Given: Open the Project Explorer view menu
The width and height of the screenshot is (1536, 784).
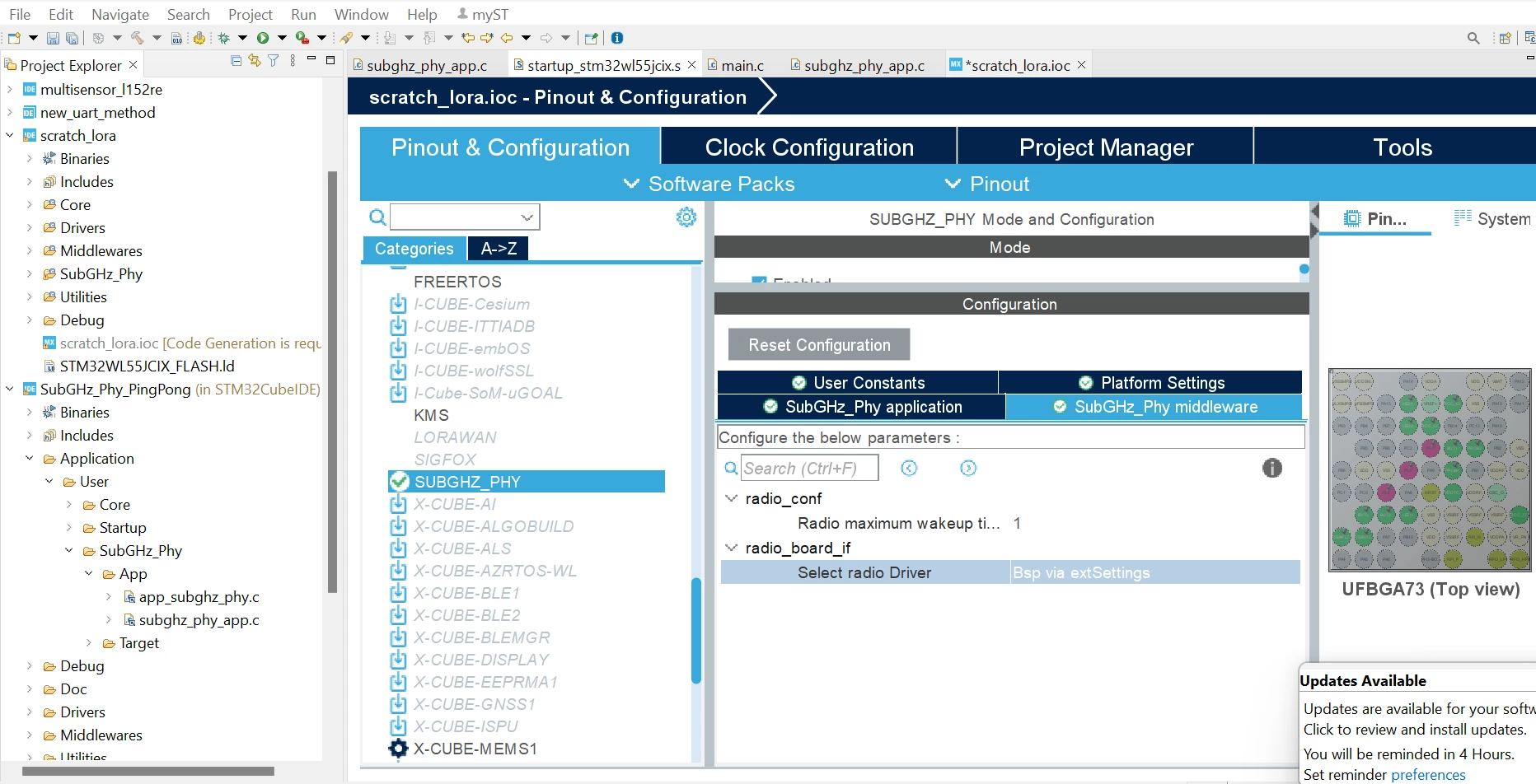Looking at the screenshot, I should [x=293, y=60].
